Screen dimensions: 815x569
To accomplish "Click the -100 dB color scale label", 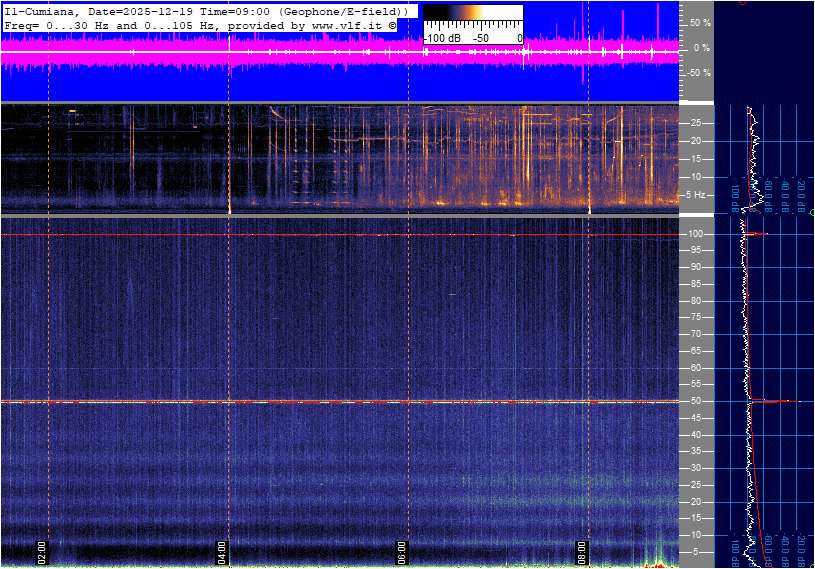I will pyautogui.click(x=441, y=38).
